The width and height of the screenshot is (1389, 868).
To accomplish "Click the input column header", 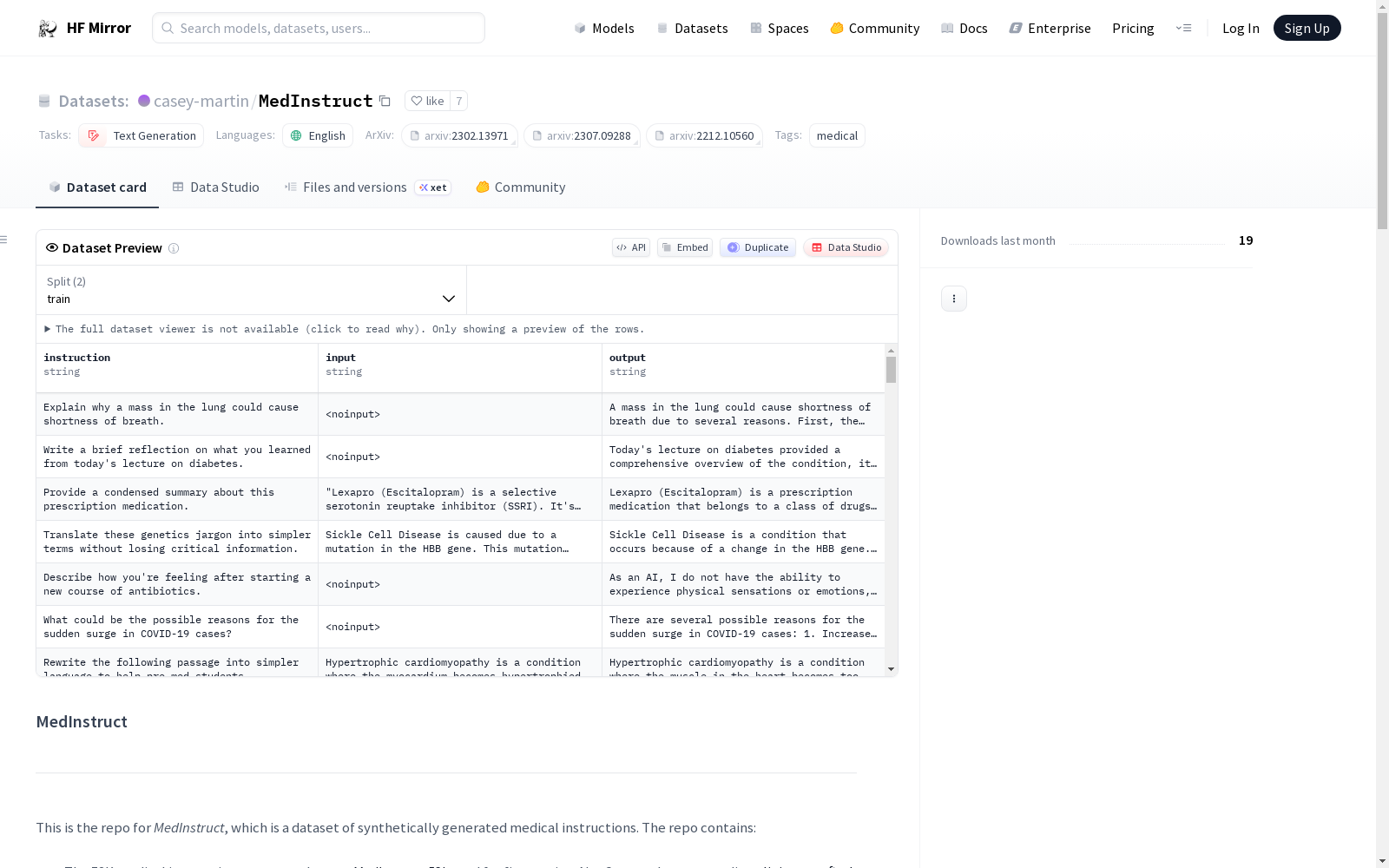I will tap(460, 368).
